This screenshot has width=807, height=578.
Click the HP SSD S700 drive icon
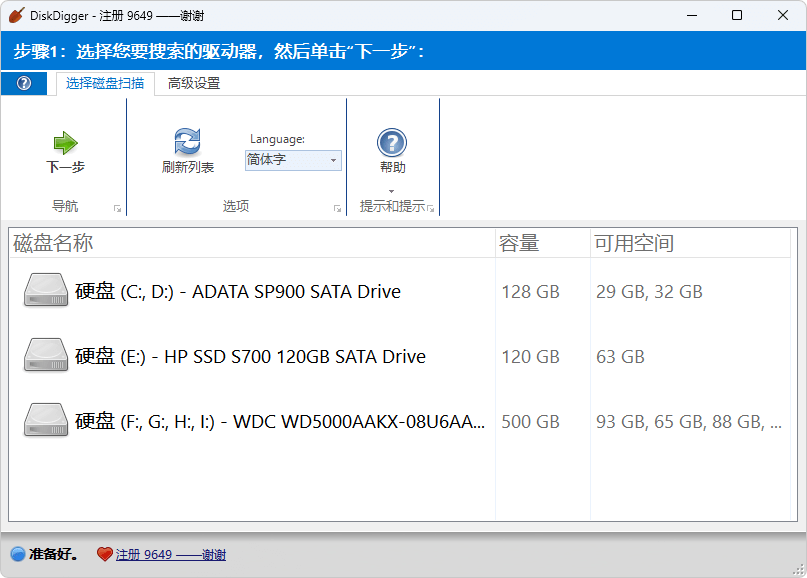[46, 356]
